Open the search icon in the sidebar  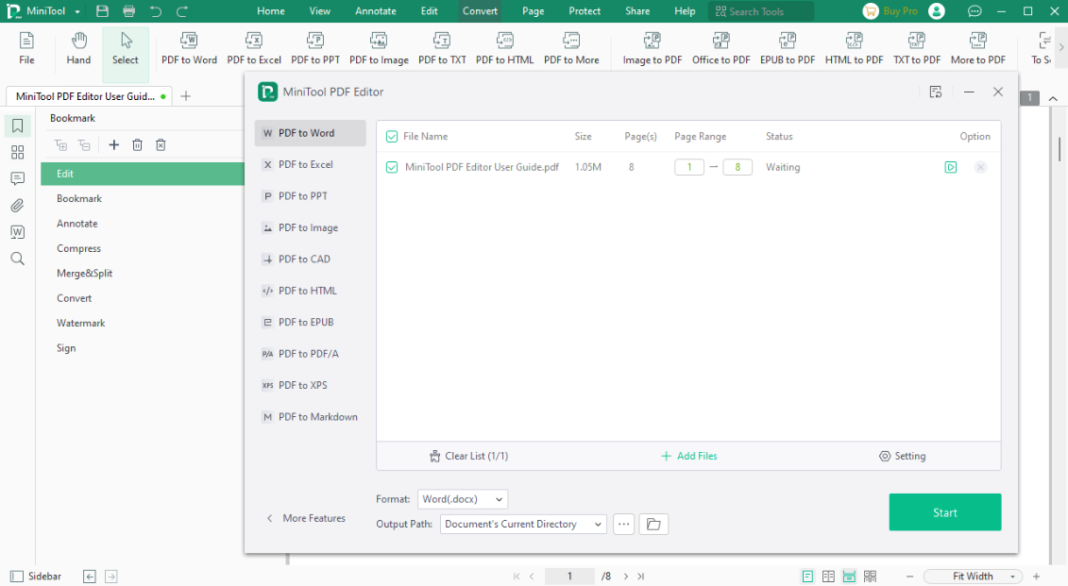click(x=17, y=258)
